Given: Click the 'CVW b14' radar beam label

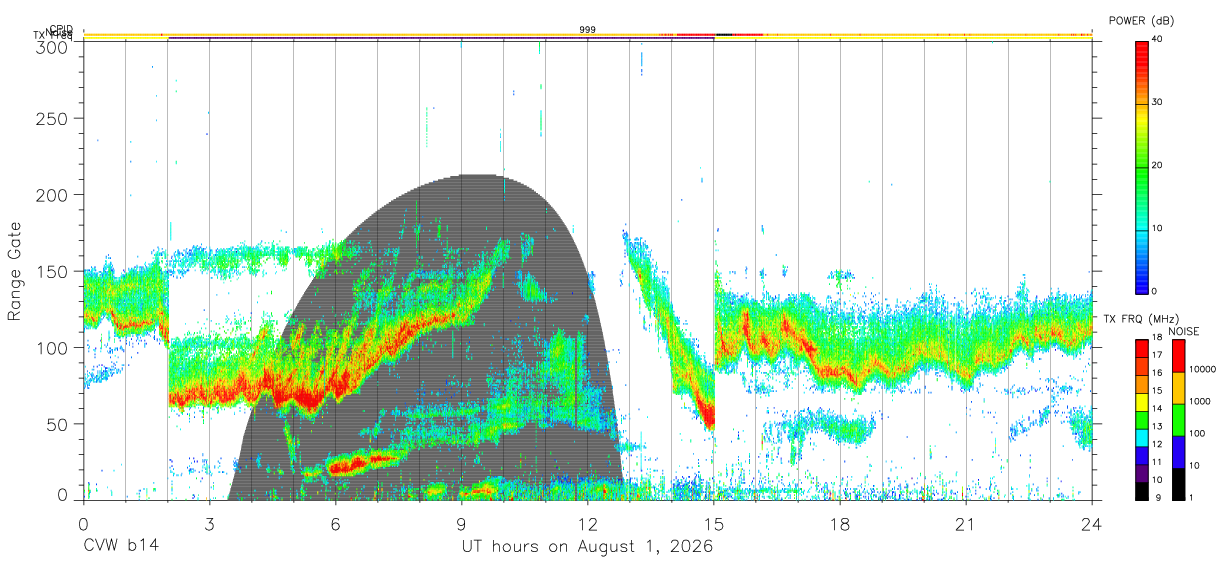Looking at the screenshot, I should pyautogui.click(x=121, y=547).
